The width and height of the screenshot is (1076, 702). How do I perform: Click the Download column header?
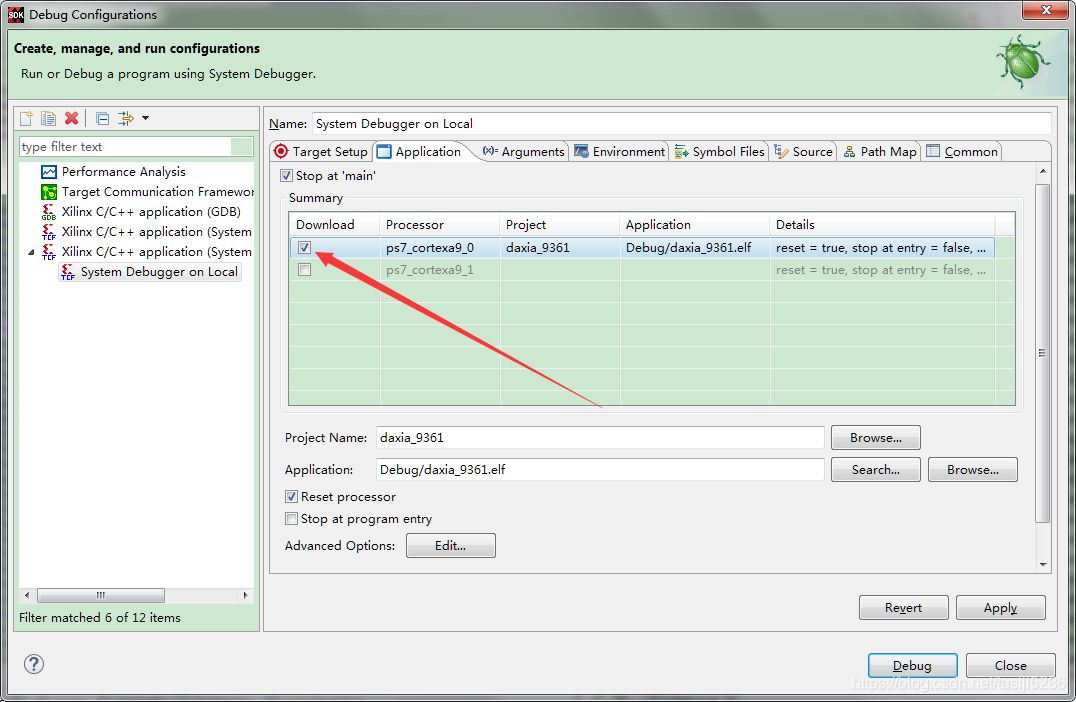(334, 224)
